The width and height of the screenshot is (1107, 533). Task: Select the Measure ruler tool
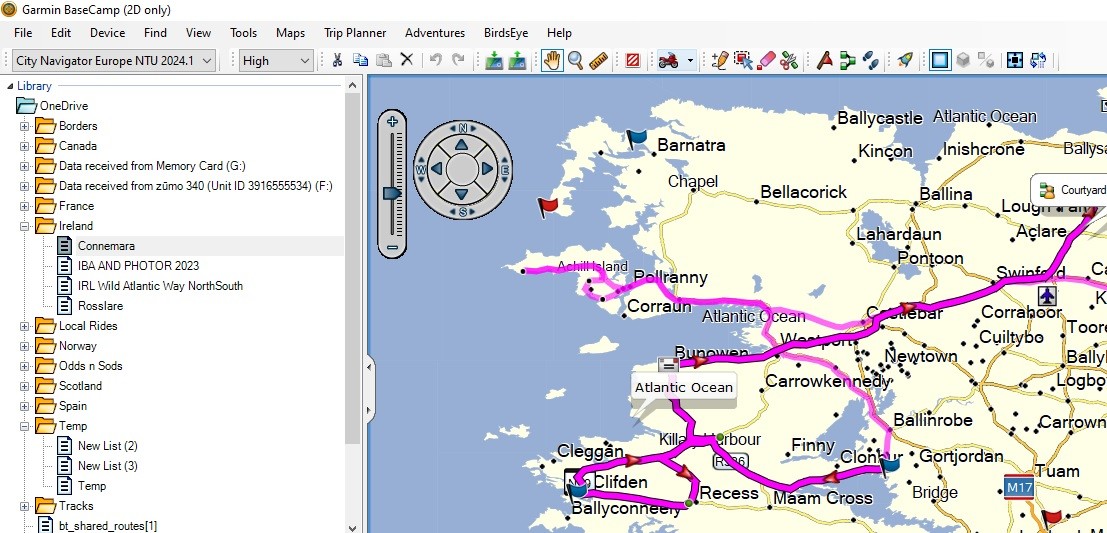pos(599,61)
